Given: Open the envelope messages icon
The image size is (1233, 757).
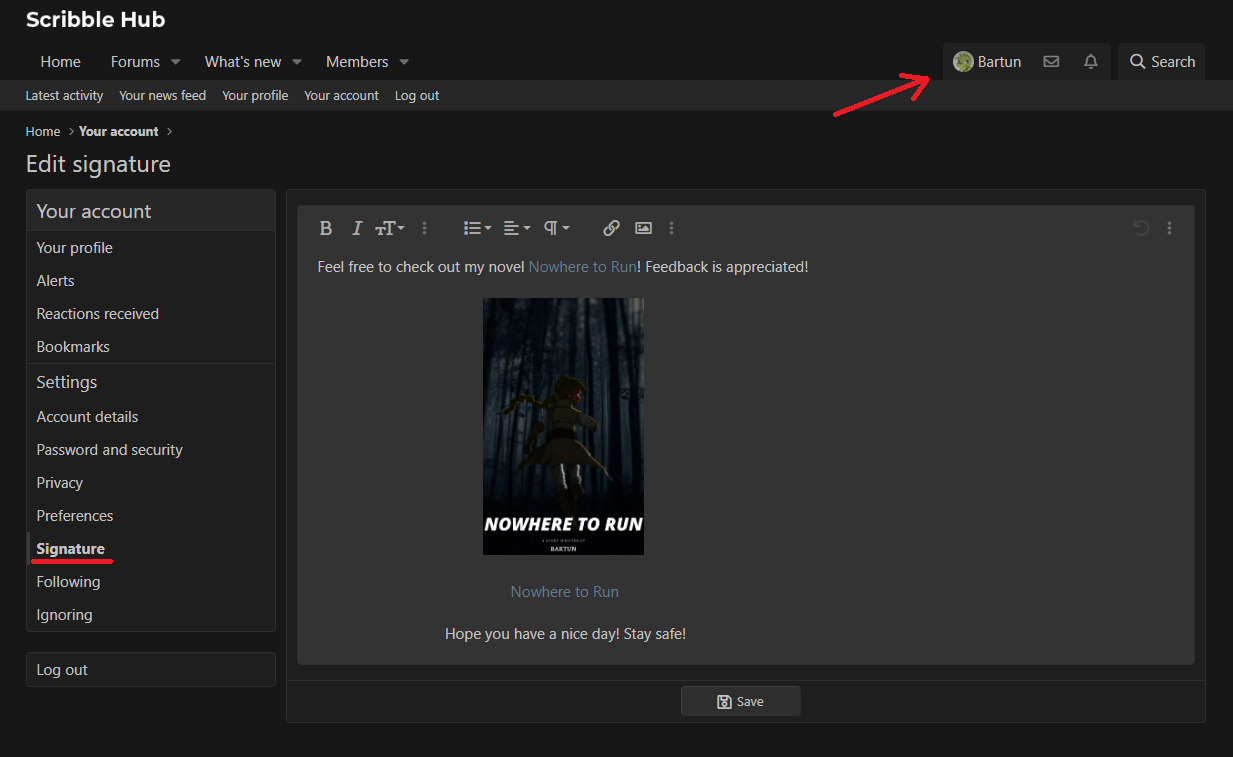Looking at the screenshot, I should (x=1051, y=62).
